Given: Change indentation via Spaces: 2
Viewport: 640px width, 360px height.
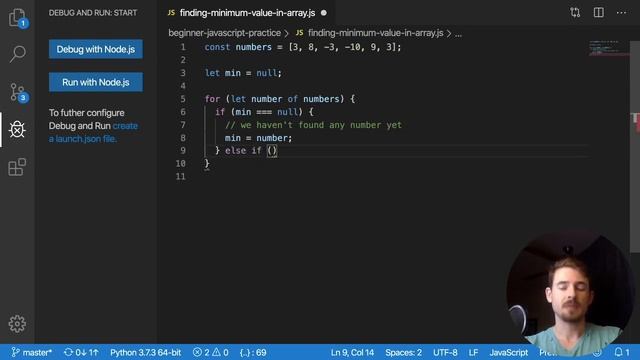Looking at the screenshot, I should click(x=403, y=352).
